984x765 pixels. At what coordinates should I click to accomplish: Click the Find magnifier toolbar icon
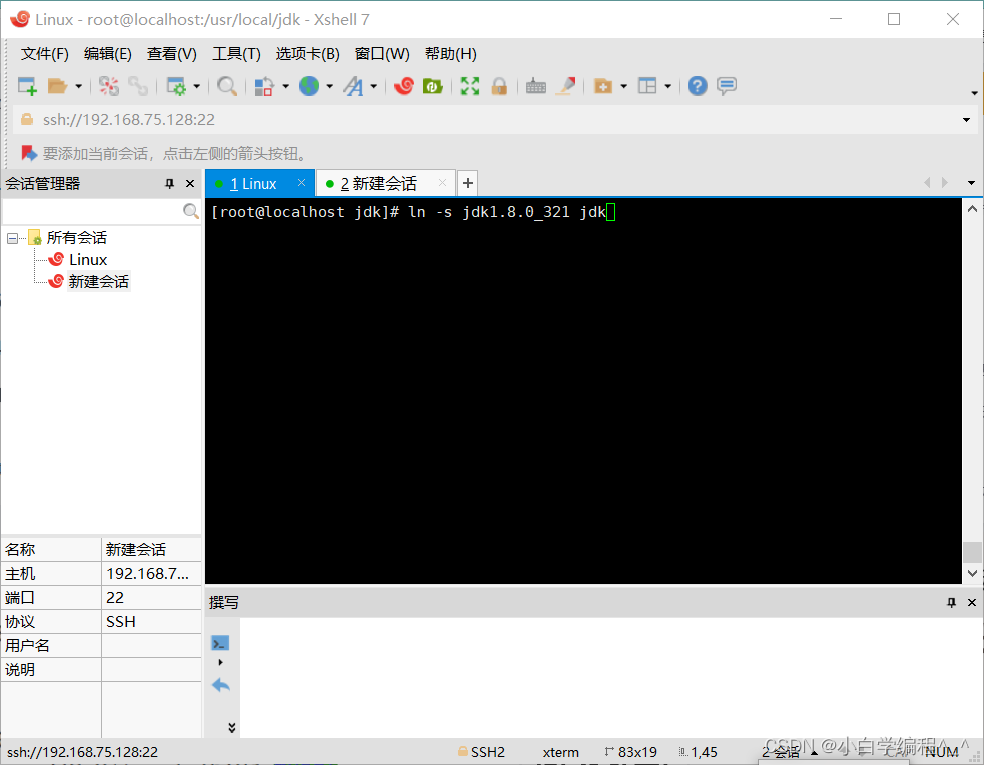point(227,86)
